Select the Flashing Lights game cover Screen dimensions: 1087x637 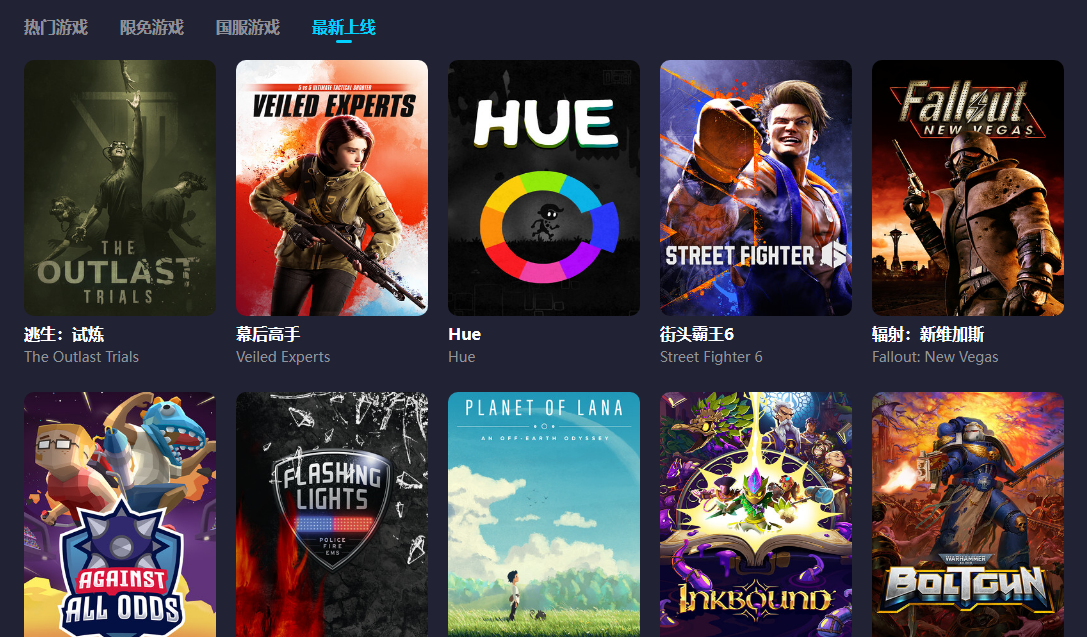[332, 514]
